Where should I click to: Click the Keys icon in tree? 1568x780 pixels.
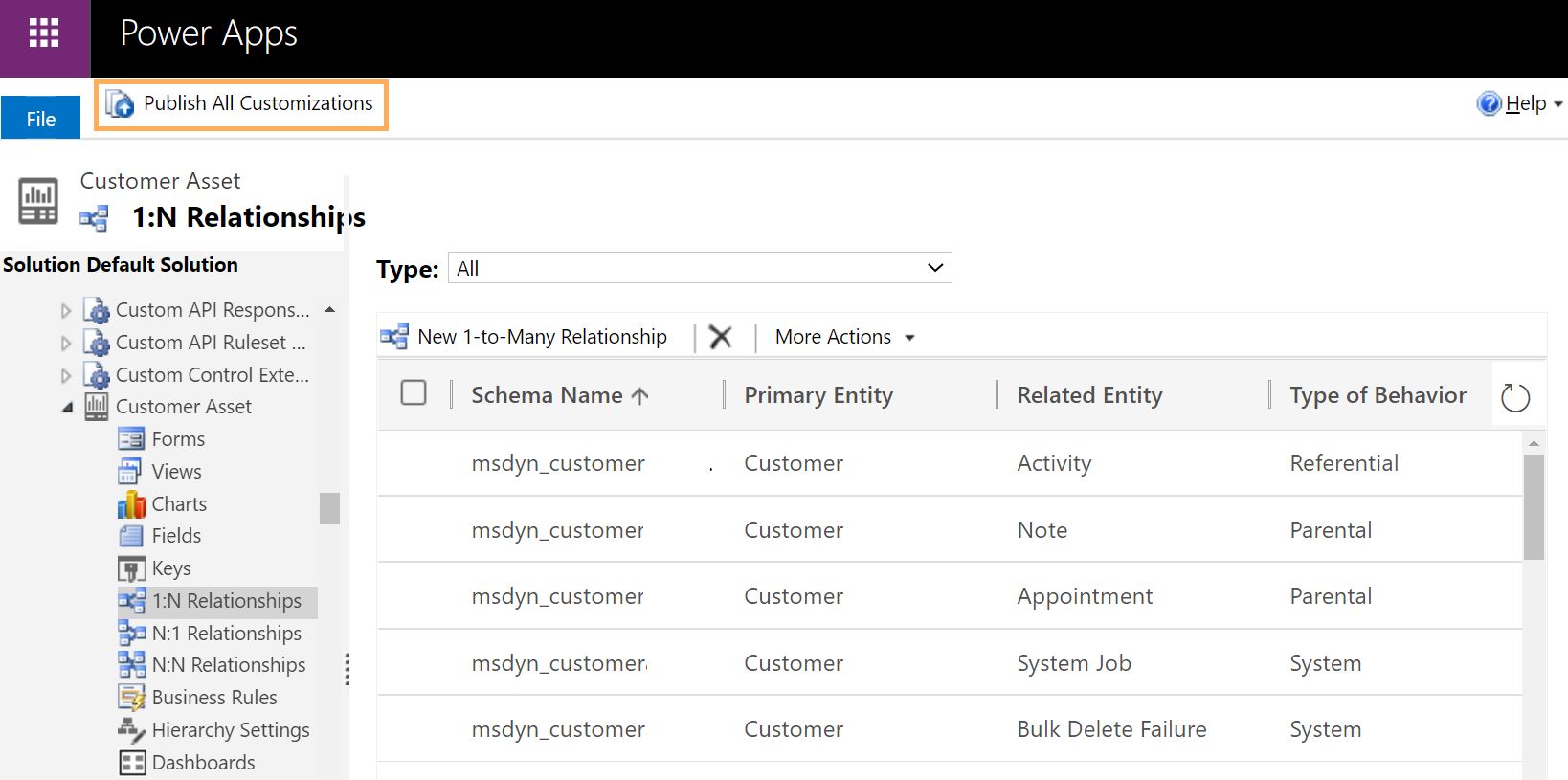pyautogui.click(x=131, y=568)
